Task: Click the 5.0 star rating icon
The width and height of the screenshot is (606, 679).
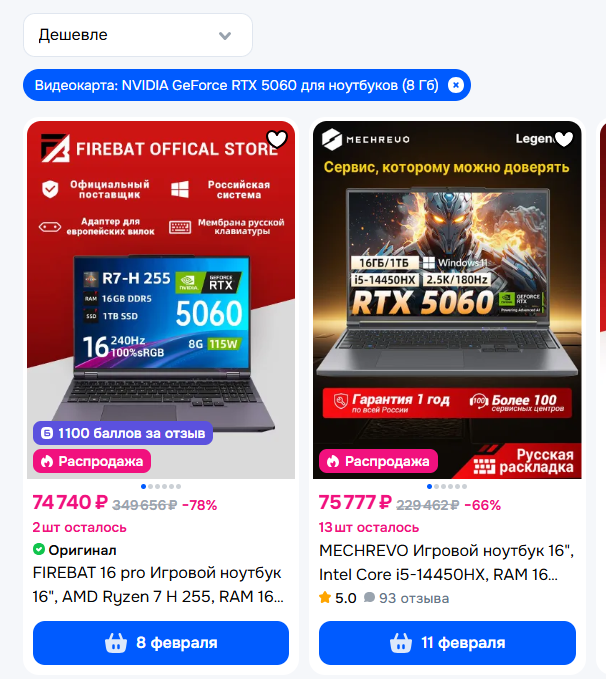Action: (325, 598)
